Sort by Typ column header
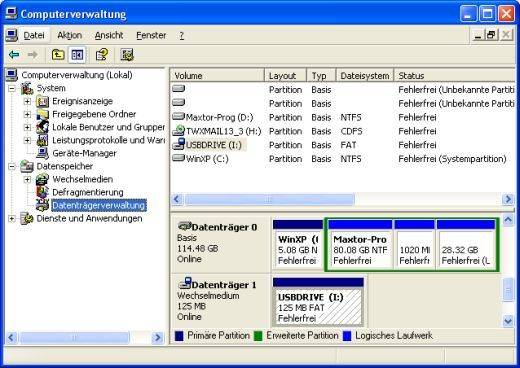 point(322,76)
